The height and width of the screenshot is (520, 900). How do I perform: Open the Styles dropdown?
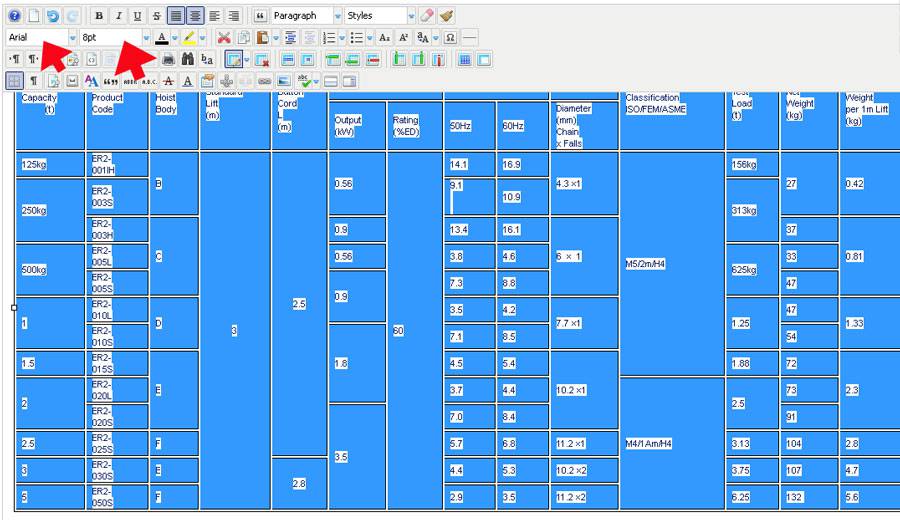(377, 16)
